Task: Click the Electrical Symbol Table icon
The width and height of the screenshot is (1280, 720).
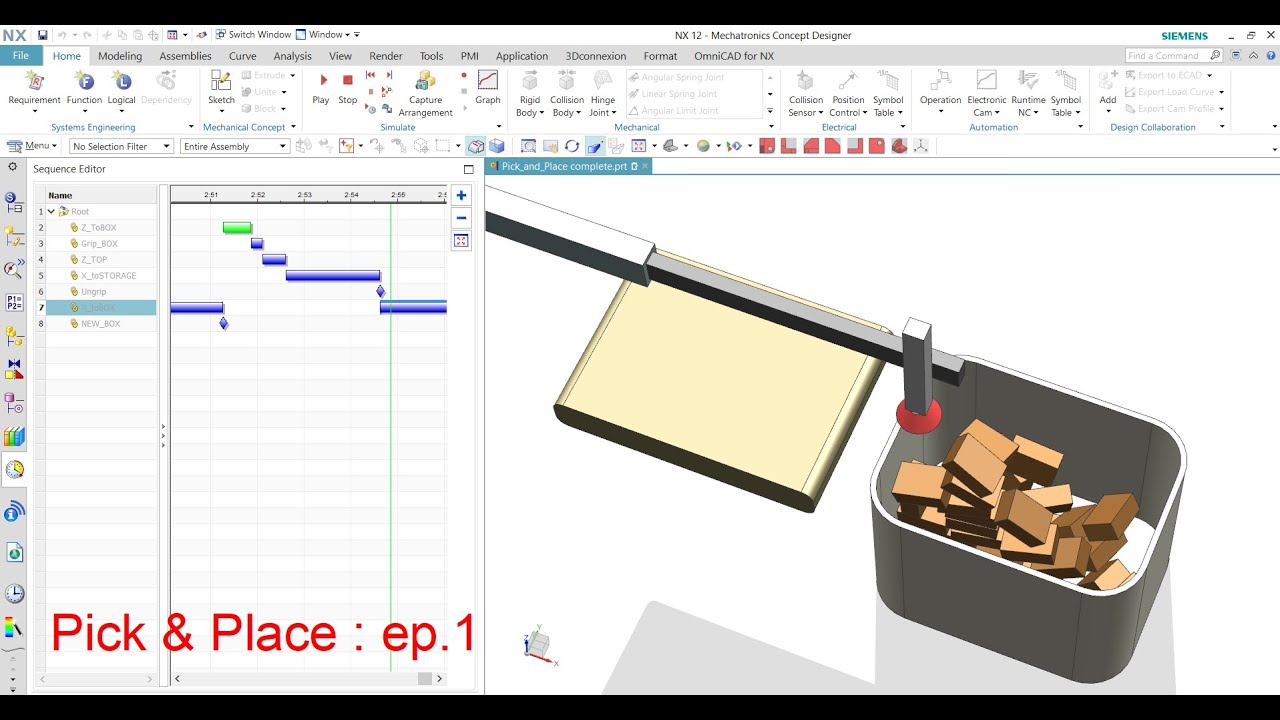Action: point(888,81)
